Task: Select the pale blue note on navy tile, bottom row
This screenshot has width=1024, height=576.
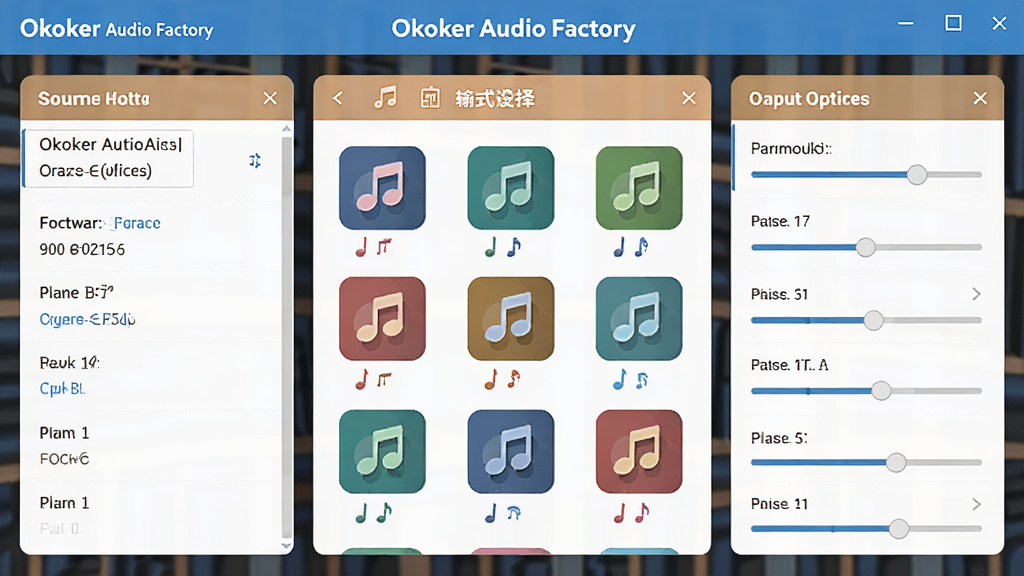Action: pyautogui.click(x=511, y=451)
